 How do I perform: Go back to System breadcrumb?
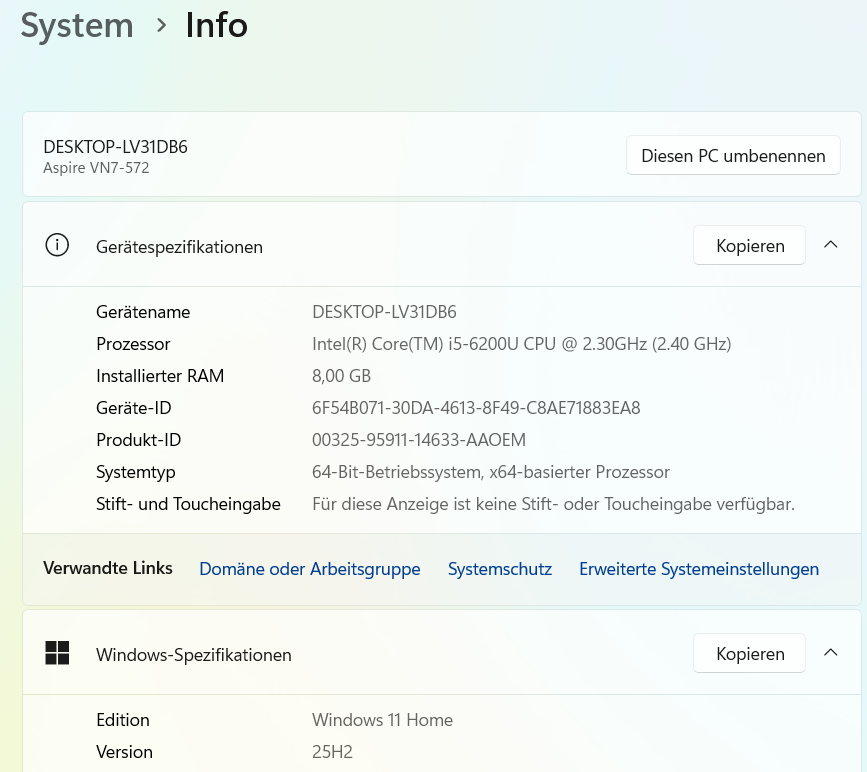77,25
